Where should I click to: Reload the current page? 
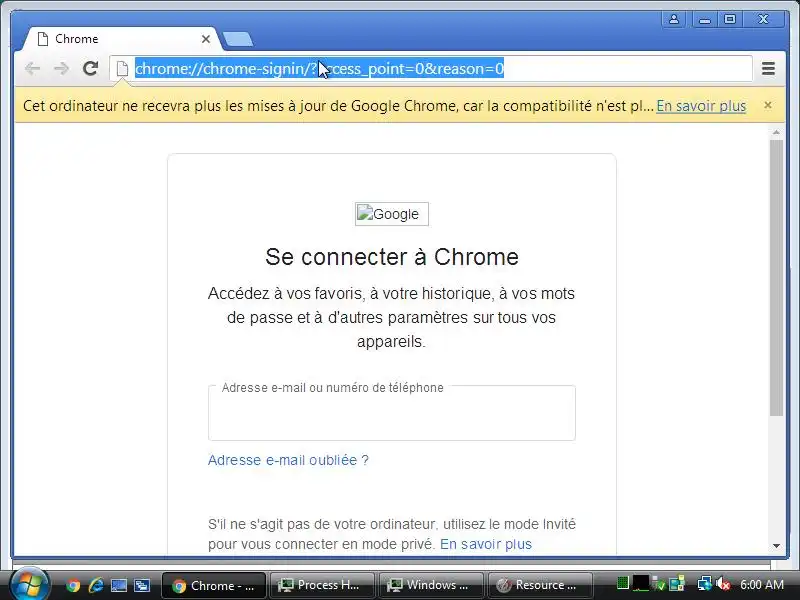click(90, 68)
